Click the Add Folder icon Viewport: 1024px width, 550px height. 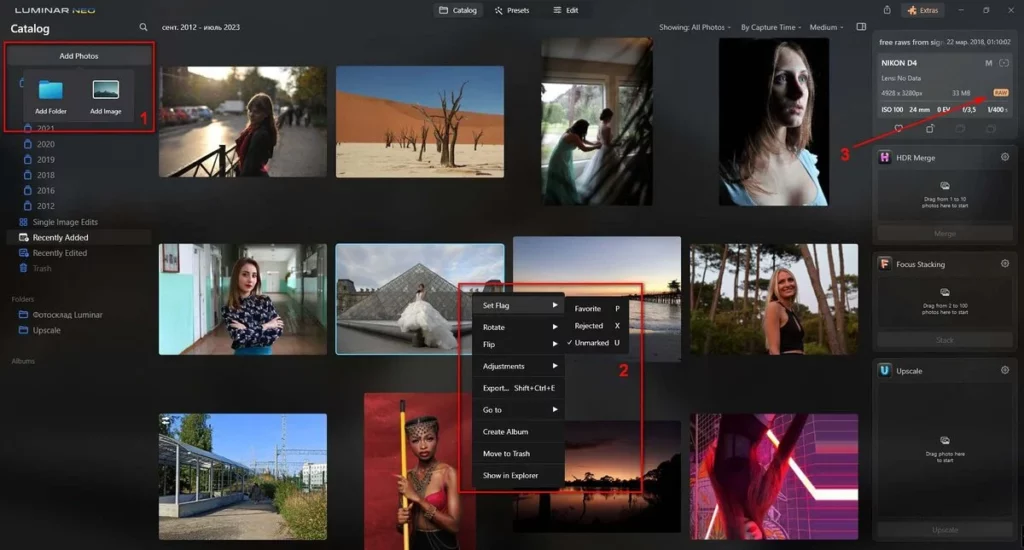point(50,90)
